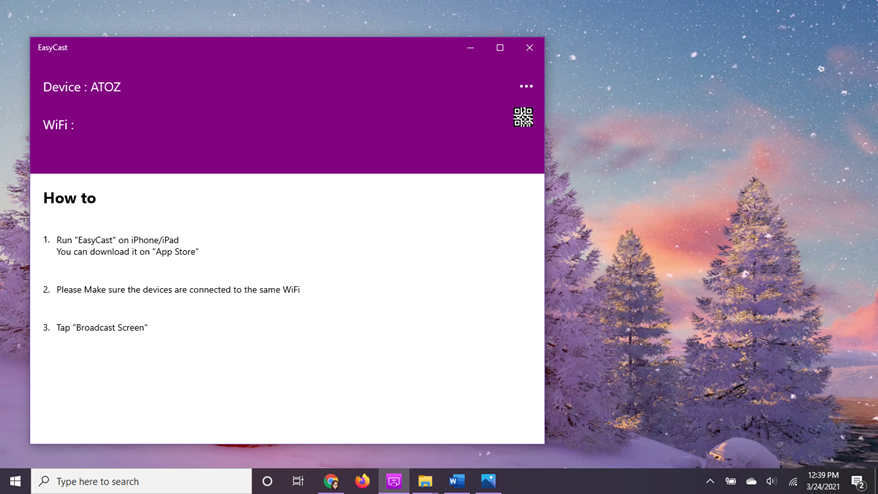878x494 pixels.
Task: Open the Action Center notifications icon
Action: 858,481
